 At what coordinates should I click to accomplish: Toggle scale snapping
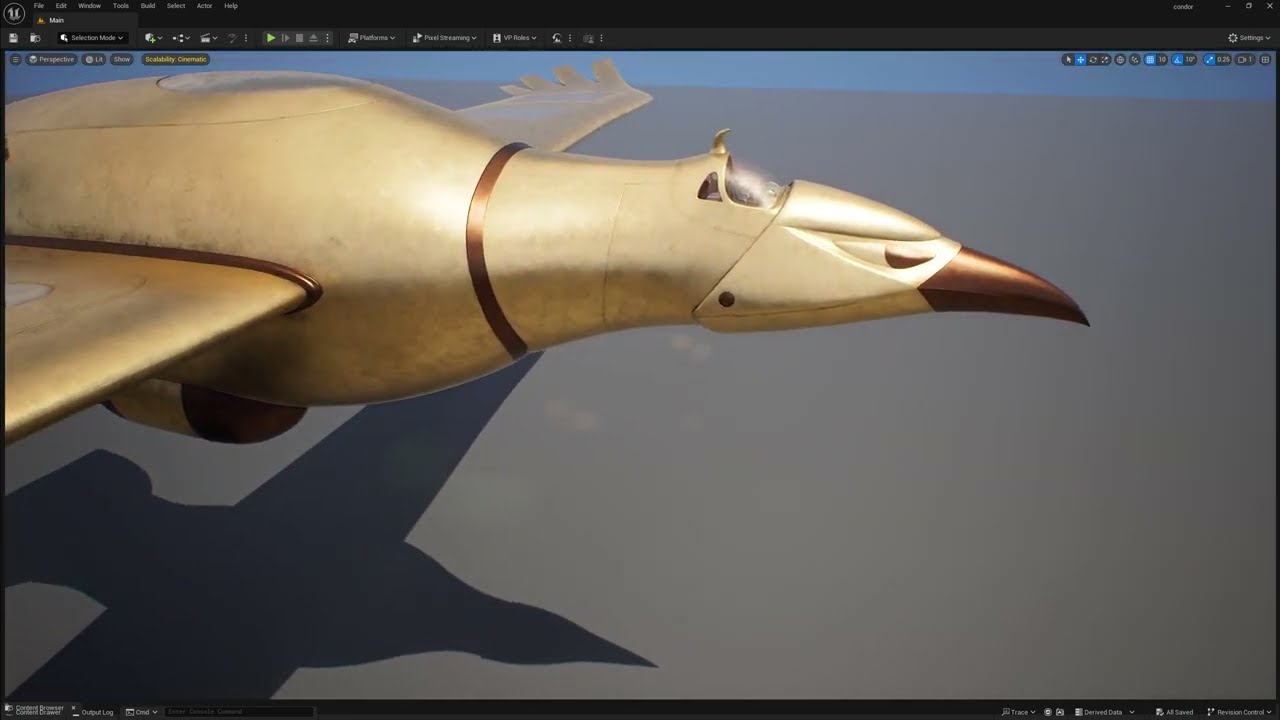(1210, 60)
